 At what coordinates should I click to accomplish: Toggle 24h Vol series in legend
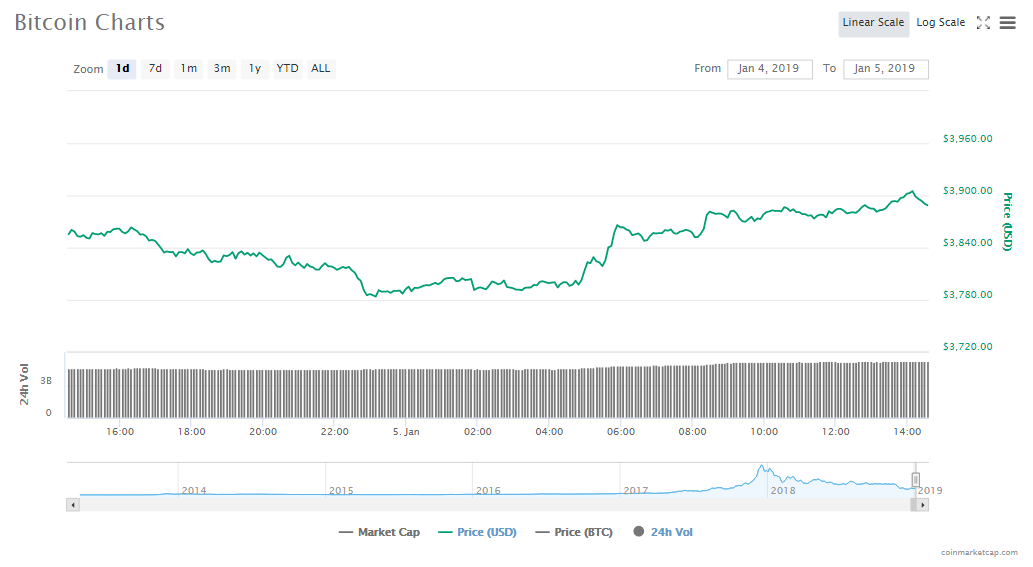(x=663, y=532)
